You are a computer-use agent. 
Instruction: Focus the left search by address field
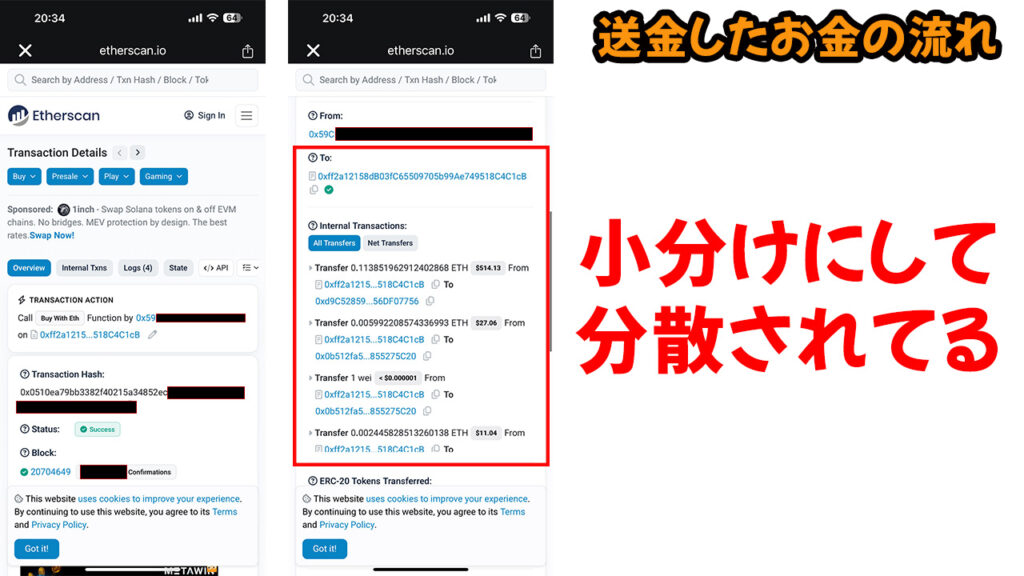(x=132, y=80)
